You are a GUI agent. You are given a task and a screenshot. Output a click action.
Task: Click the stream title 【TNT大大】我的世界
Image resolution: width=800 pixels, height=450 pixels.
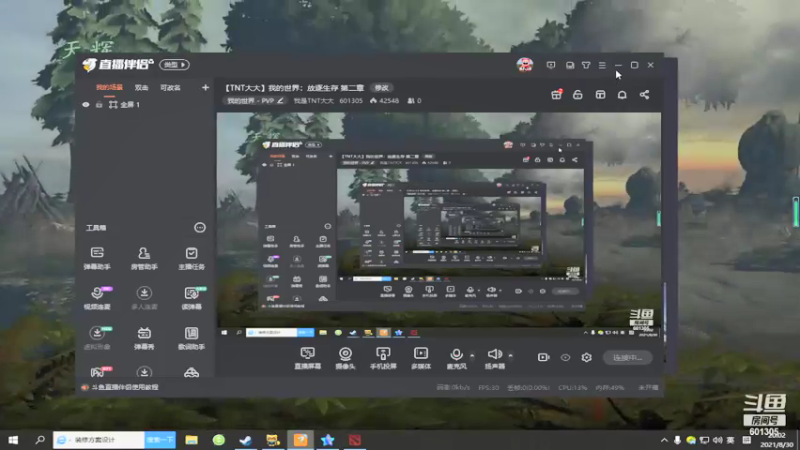click(x=294, y=88)
